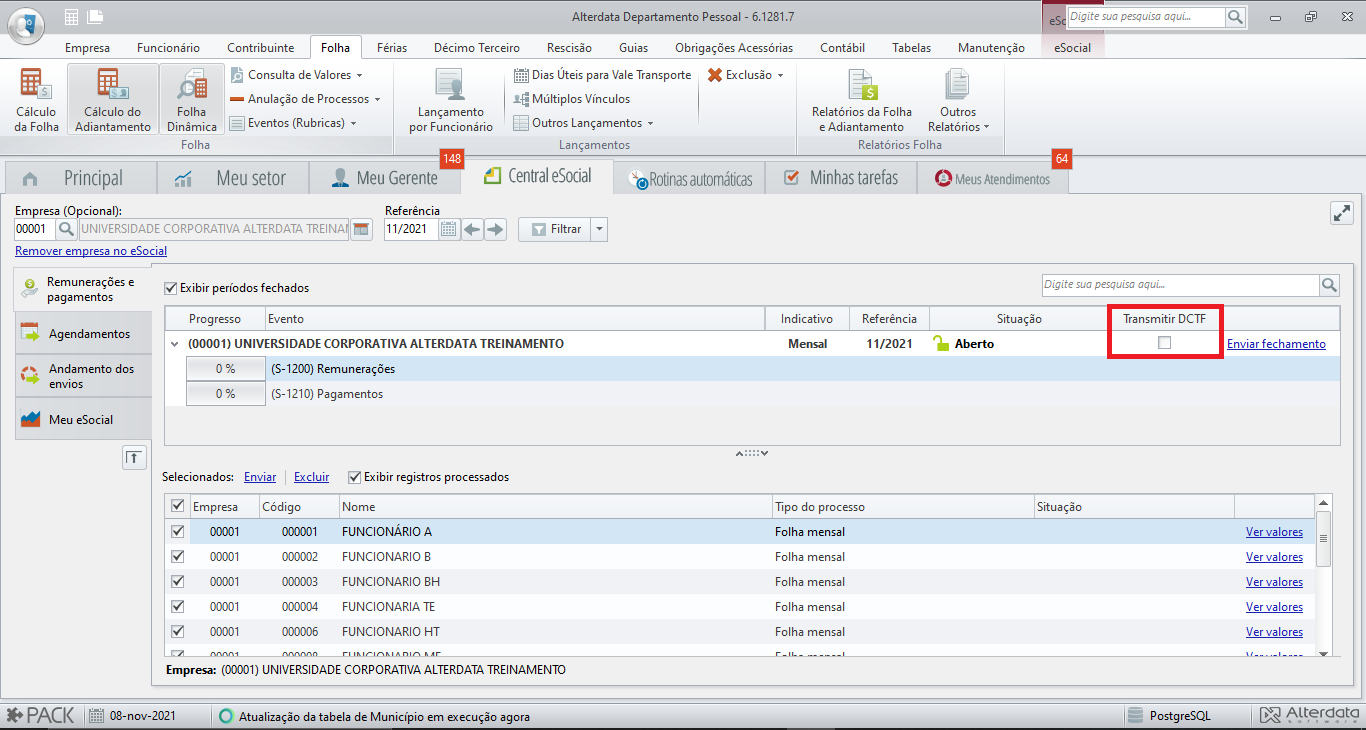The width and height of the screenshot is (1366, 730).
Task: Switch to the Meu Gerente tab
Action: 385,178
